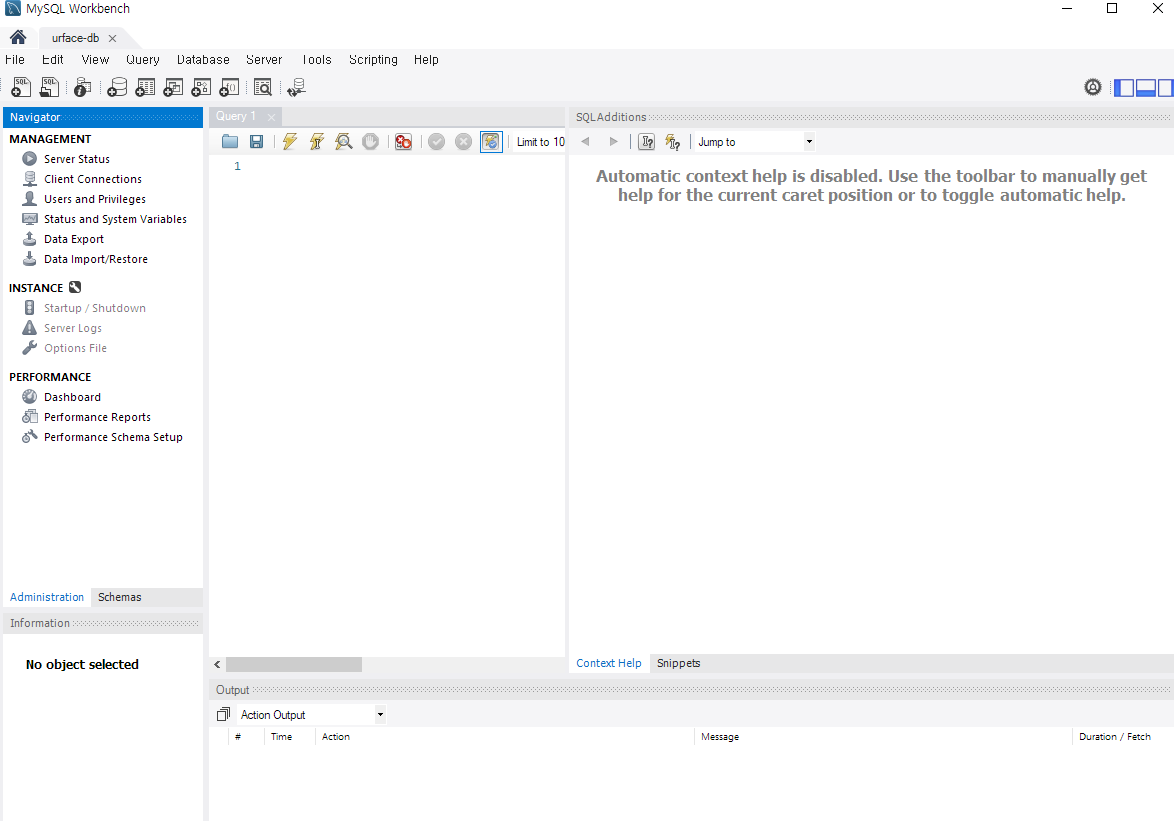Select the Context Help tab
This screenshot has height=821, width=1174.
click(609, 663)
